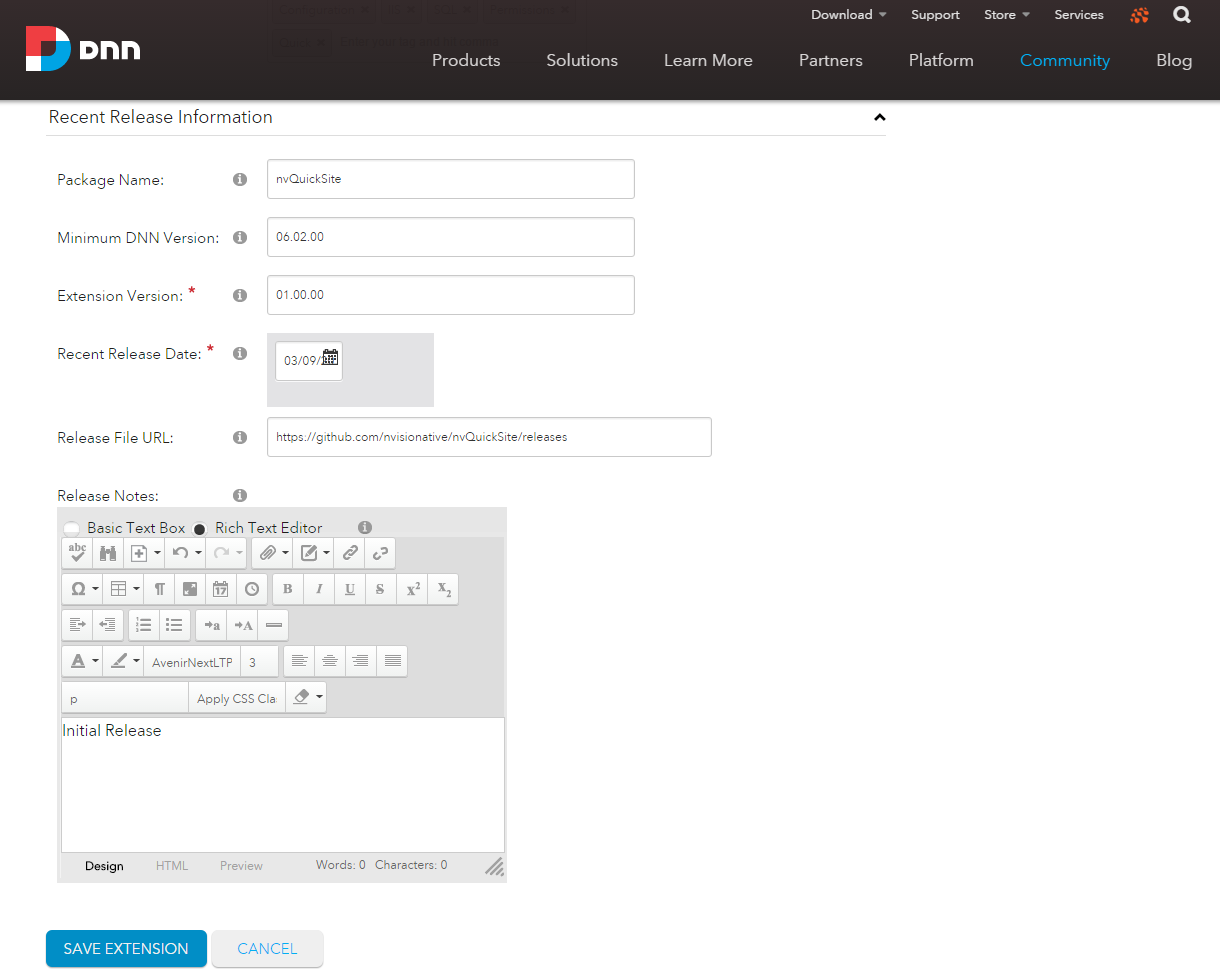Insert a bulleted list

(x=175, y=625)
